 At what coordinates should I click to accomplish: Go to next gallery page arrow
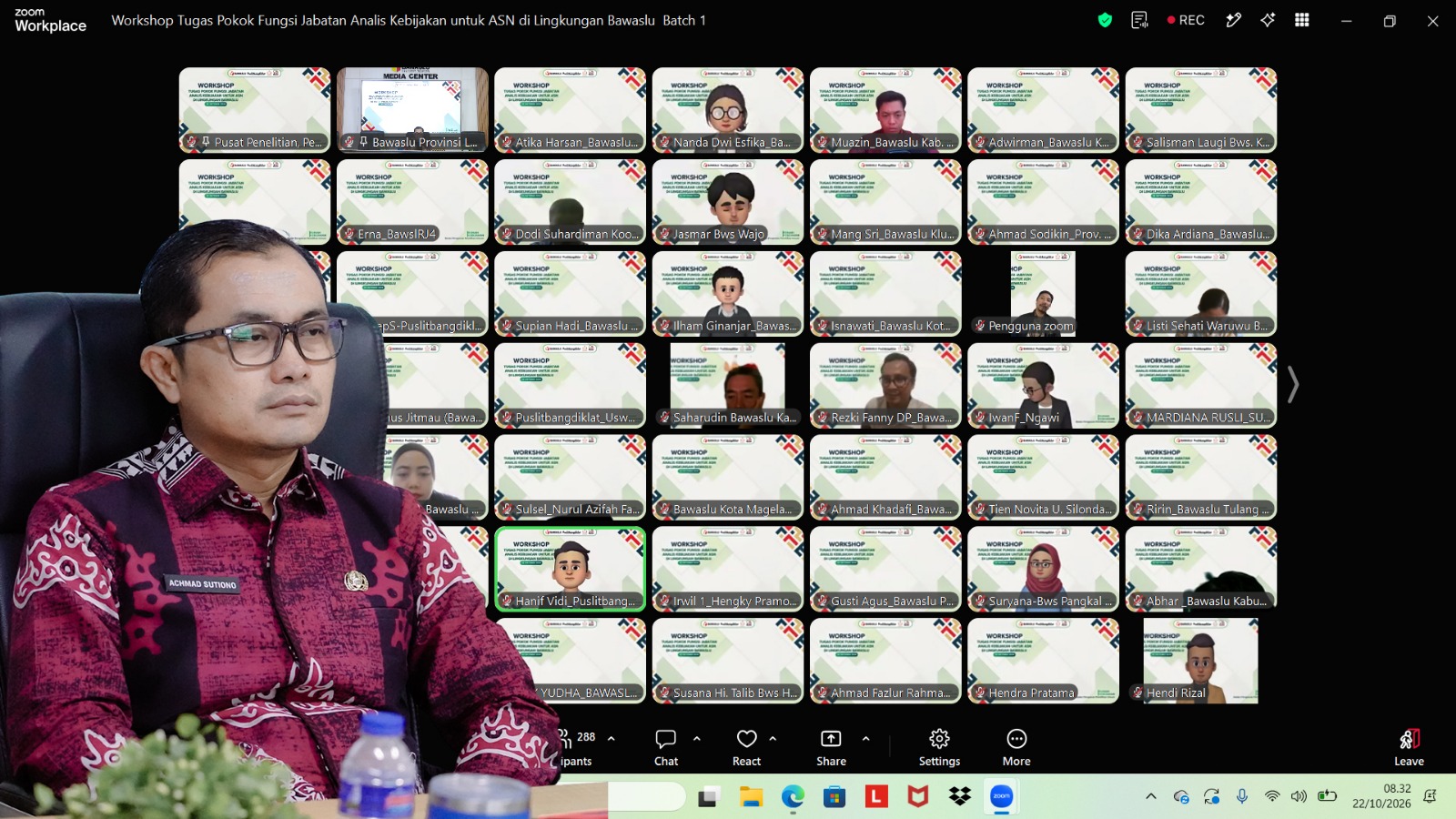1292,384
